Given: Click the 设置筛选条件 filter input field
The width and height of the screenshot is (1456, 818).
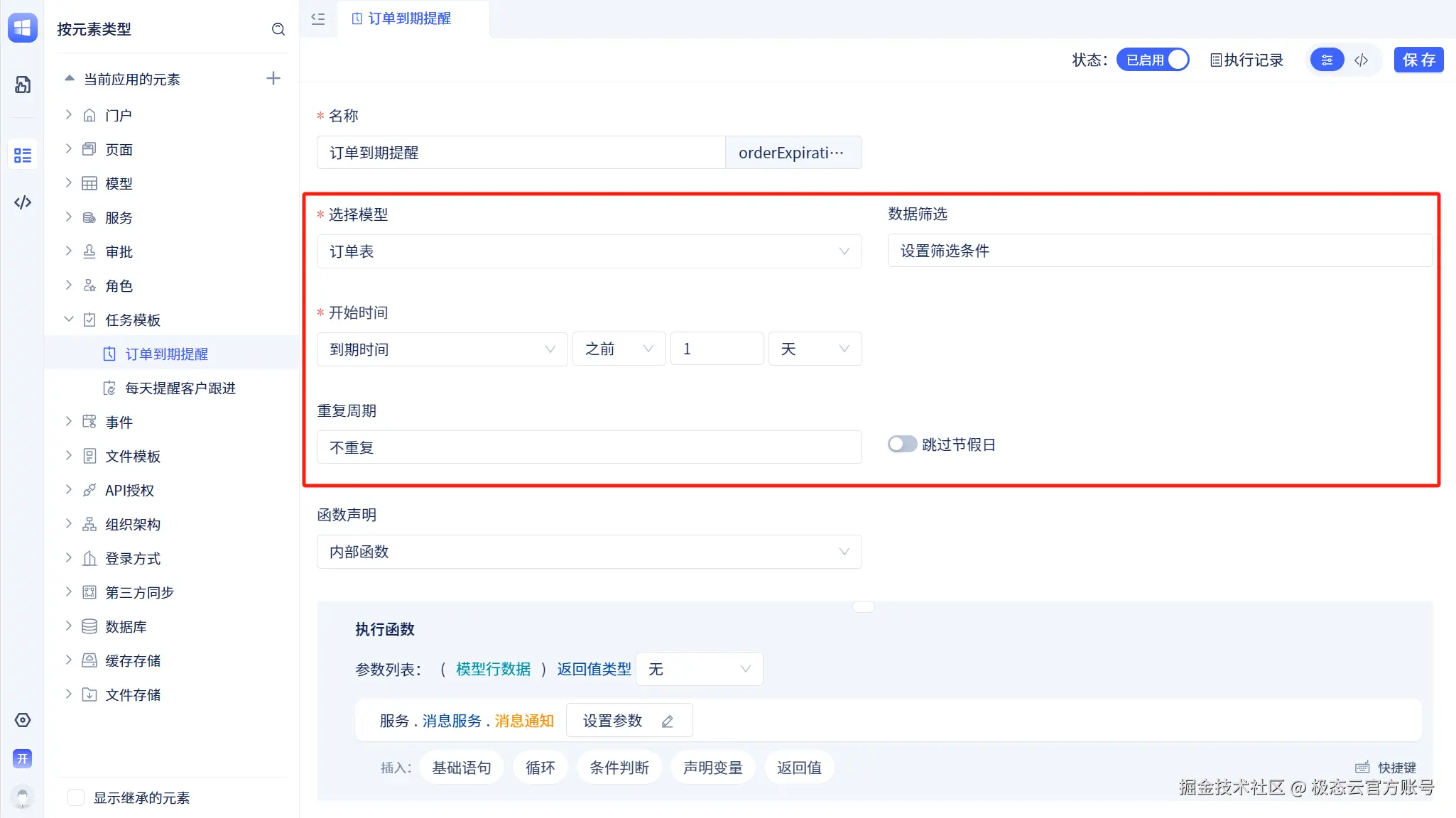Looking at the screenshot, I should click(1159, 251).
